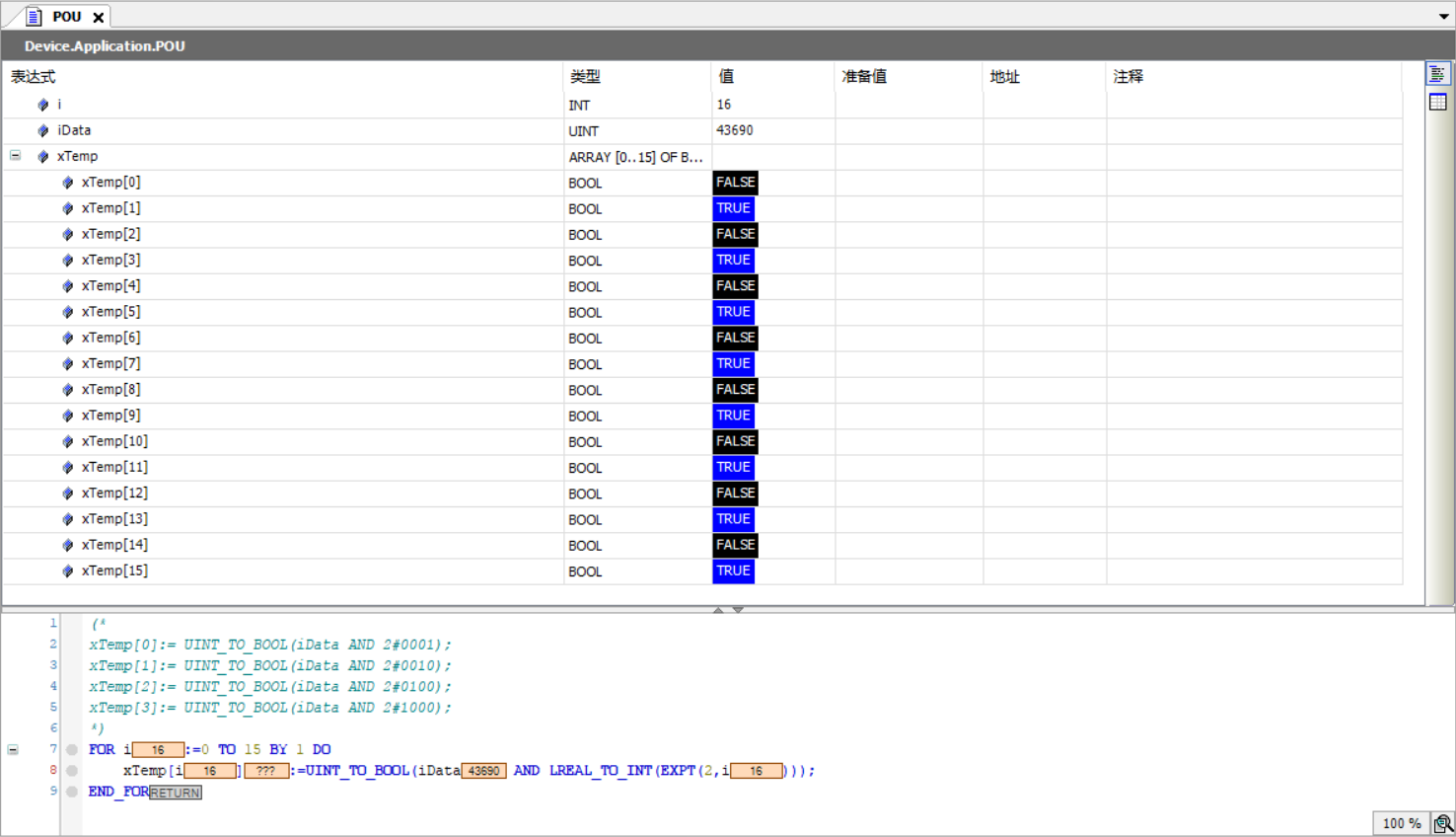Click the variable icon of xTemp[4]
1456x837 pixels.
68,286
